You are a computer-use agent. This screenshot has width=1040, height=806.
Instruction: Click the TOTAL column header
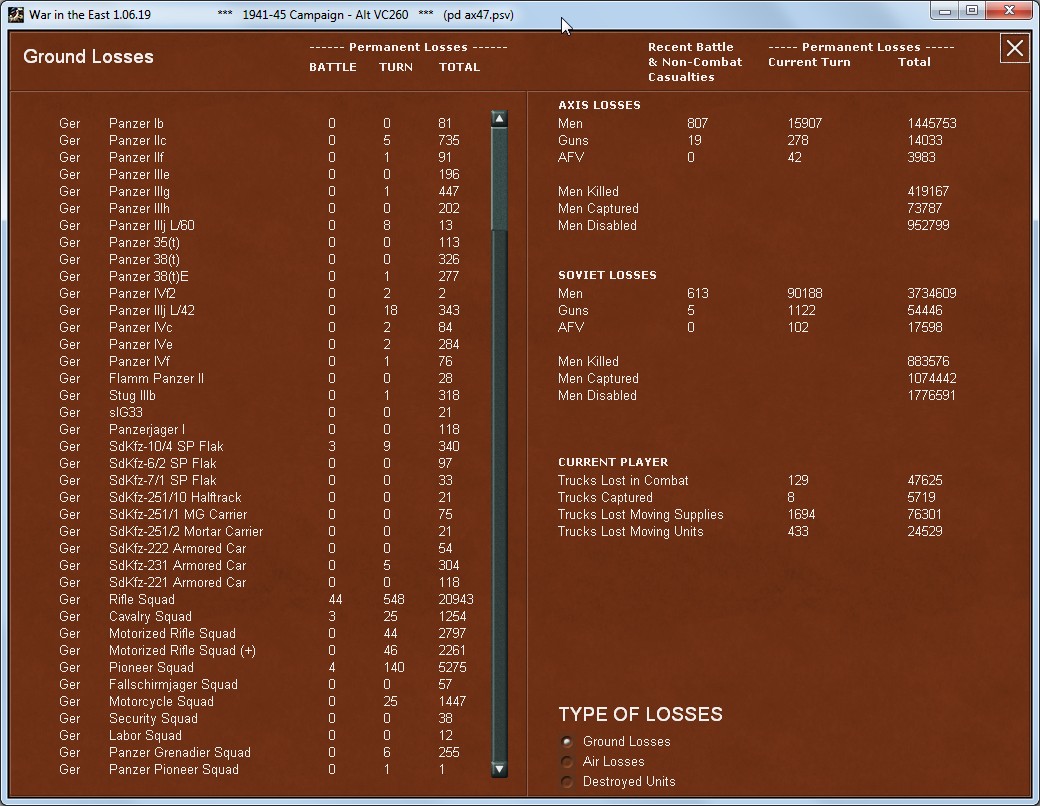459,67
